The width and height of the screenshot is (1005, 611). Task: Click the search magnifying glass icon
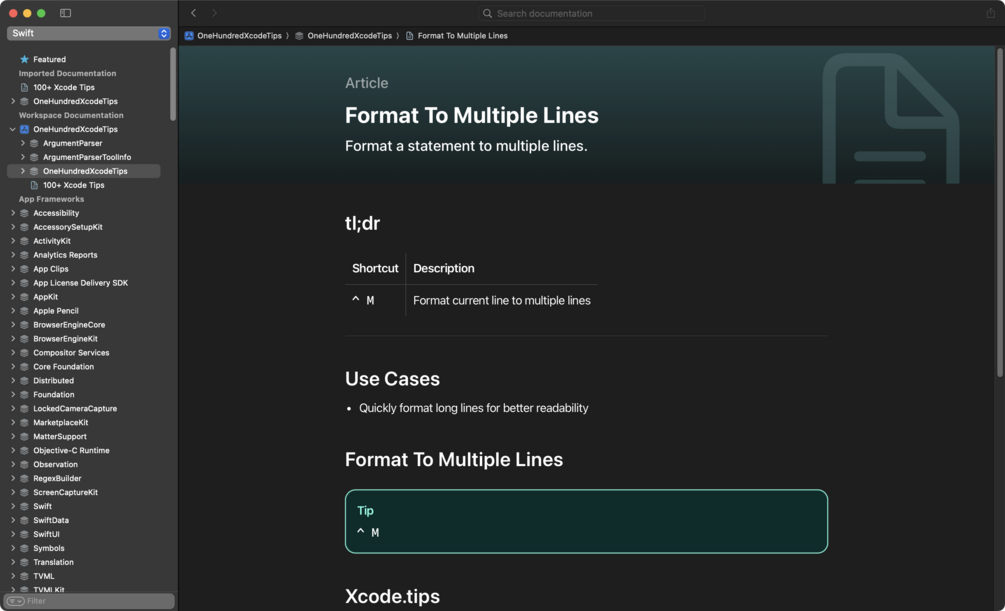point(487,13)
